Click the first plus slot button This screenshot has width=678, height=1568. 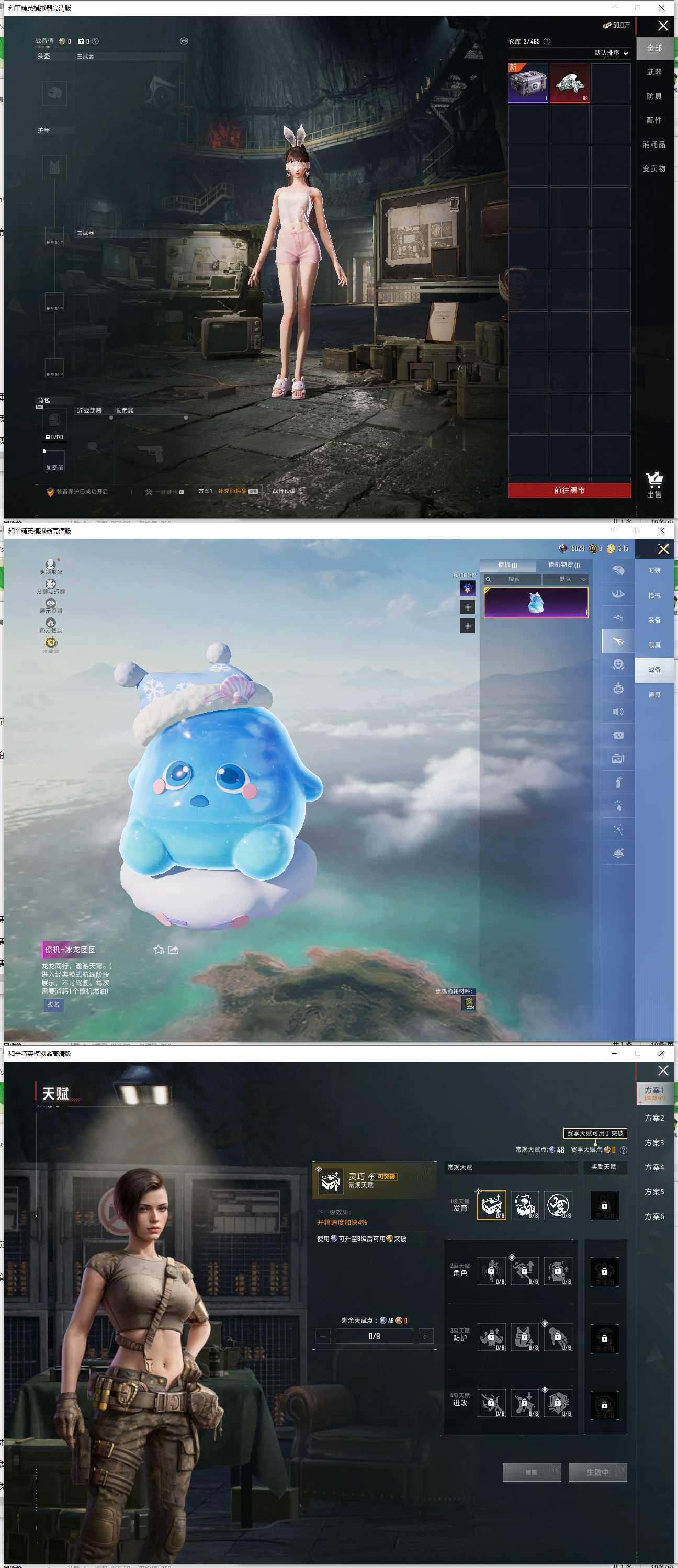(467, 607)
